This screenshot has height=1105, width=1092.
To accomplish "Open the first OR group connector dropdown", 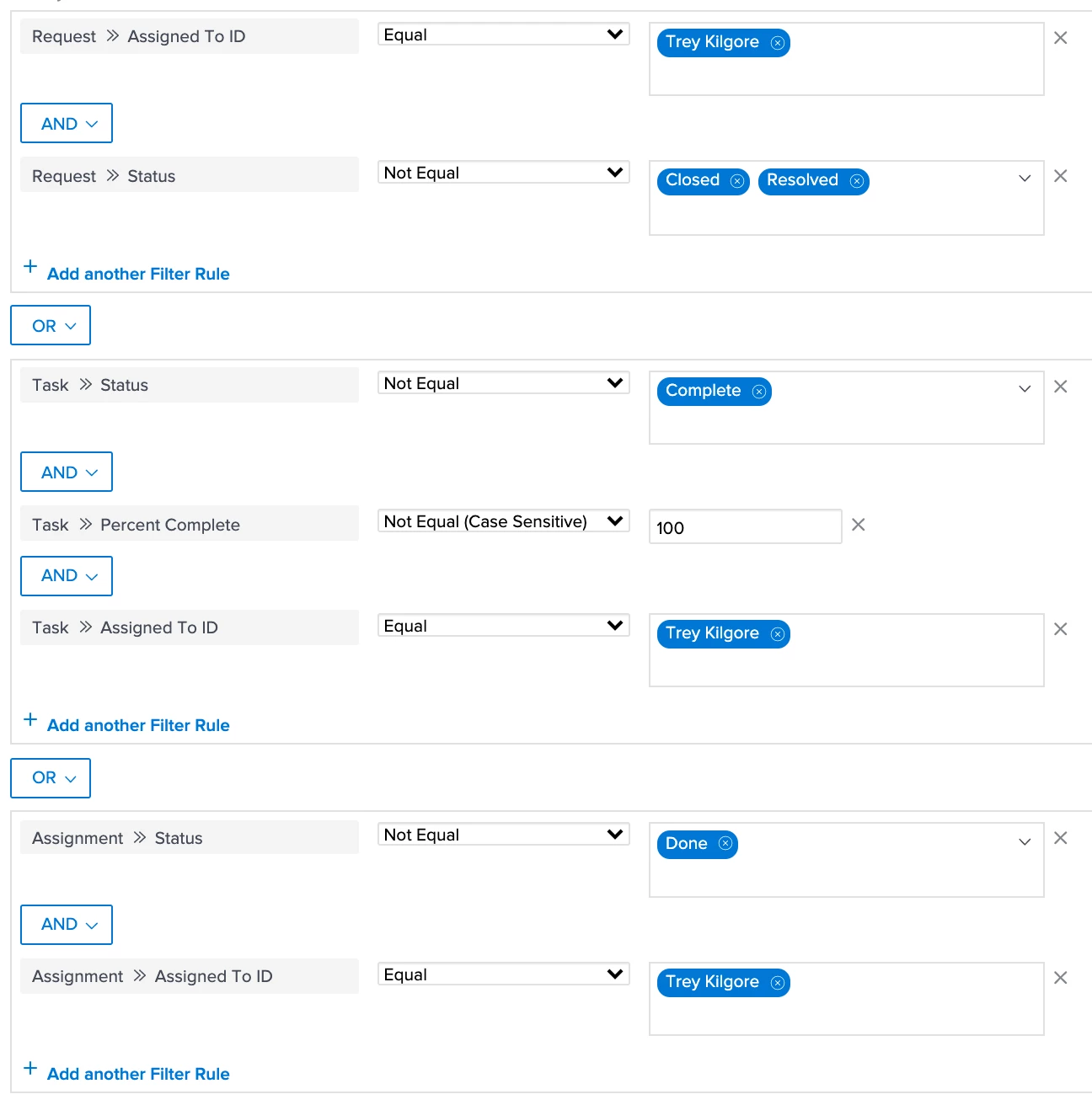I will [x=51, y=326].
